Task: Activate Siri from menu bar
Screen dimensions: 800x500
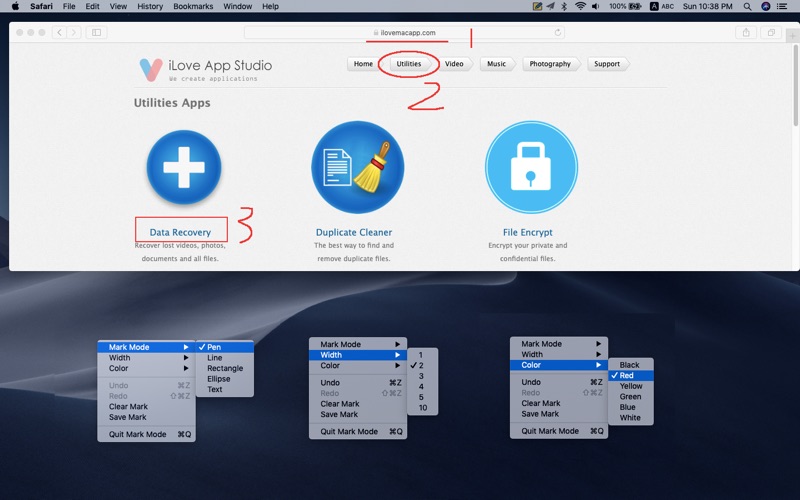Action: point(765,7)
